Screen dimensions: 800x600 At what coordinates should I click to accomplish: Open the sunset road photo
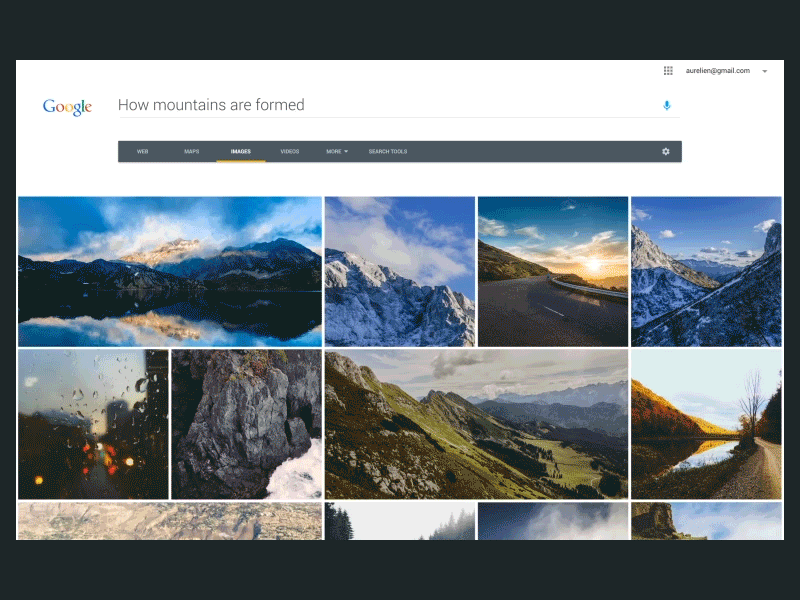[553, 270]
